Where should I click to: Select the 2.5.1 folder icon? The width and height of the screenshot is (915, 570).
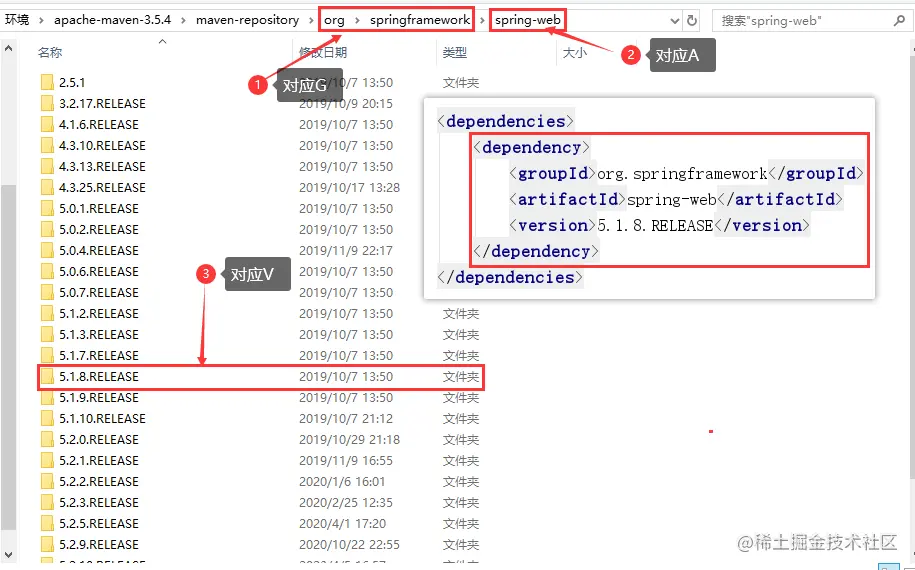point(47,83)
